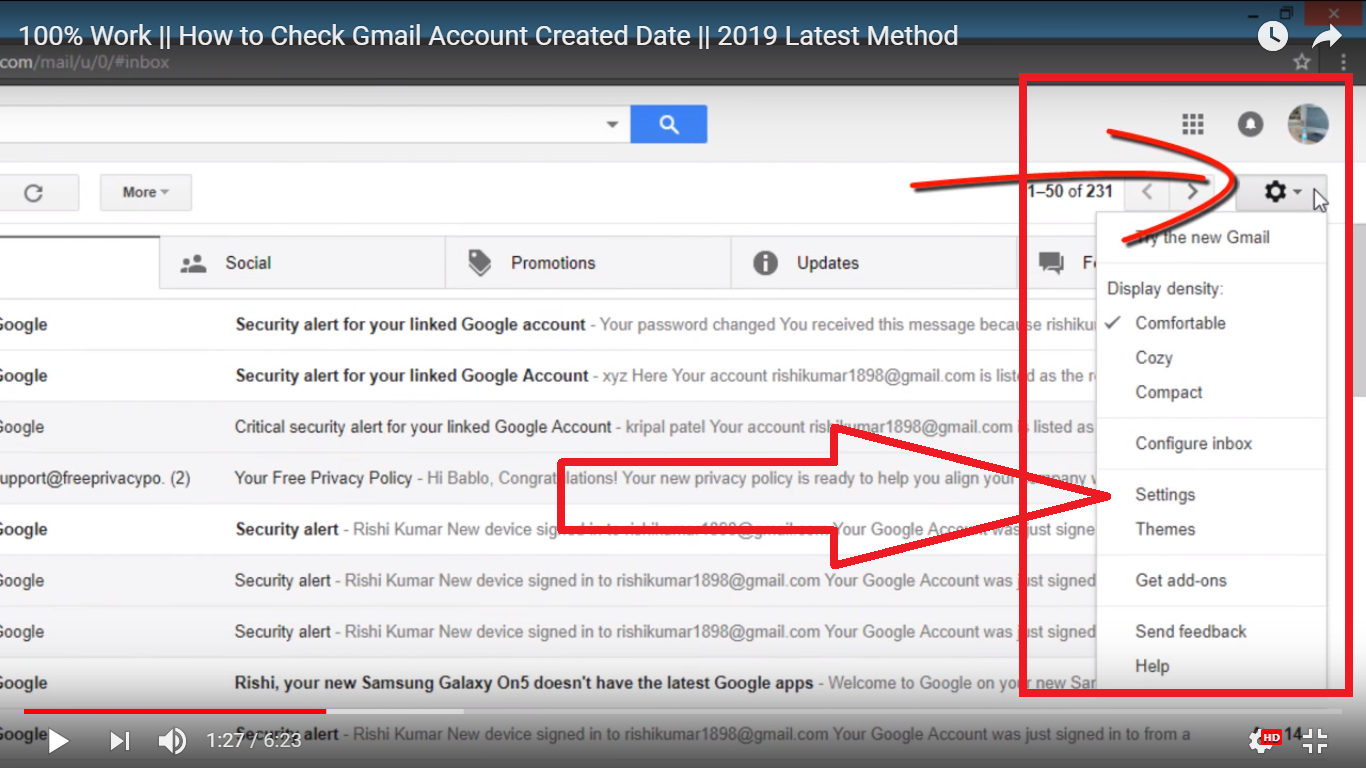Select the Cozy display density
This screenshot has height=768, width=1366.
pos(1152,357)
